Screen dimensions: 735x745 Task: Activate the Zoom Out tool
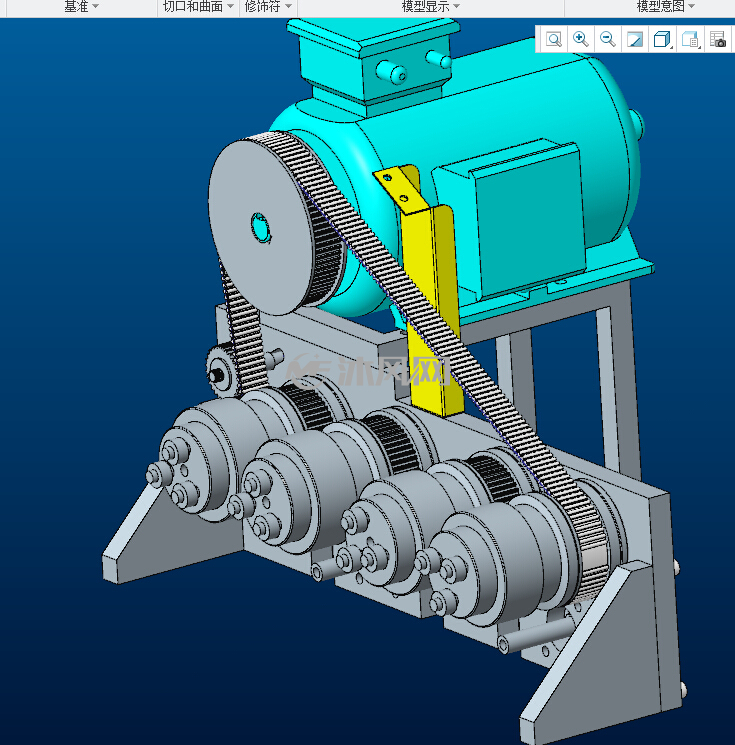[608, 39]
